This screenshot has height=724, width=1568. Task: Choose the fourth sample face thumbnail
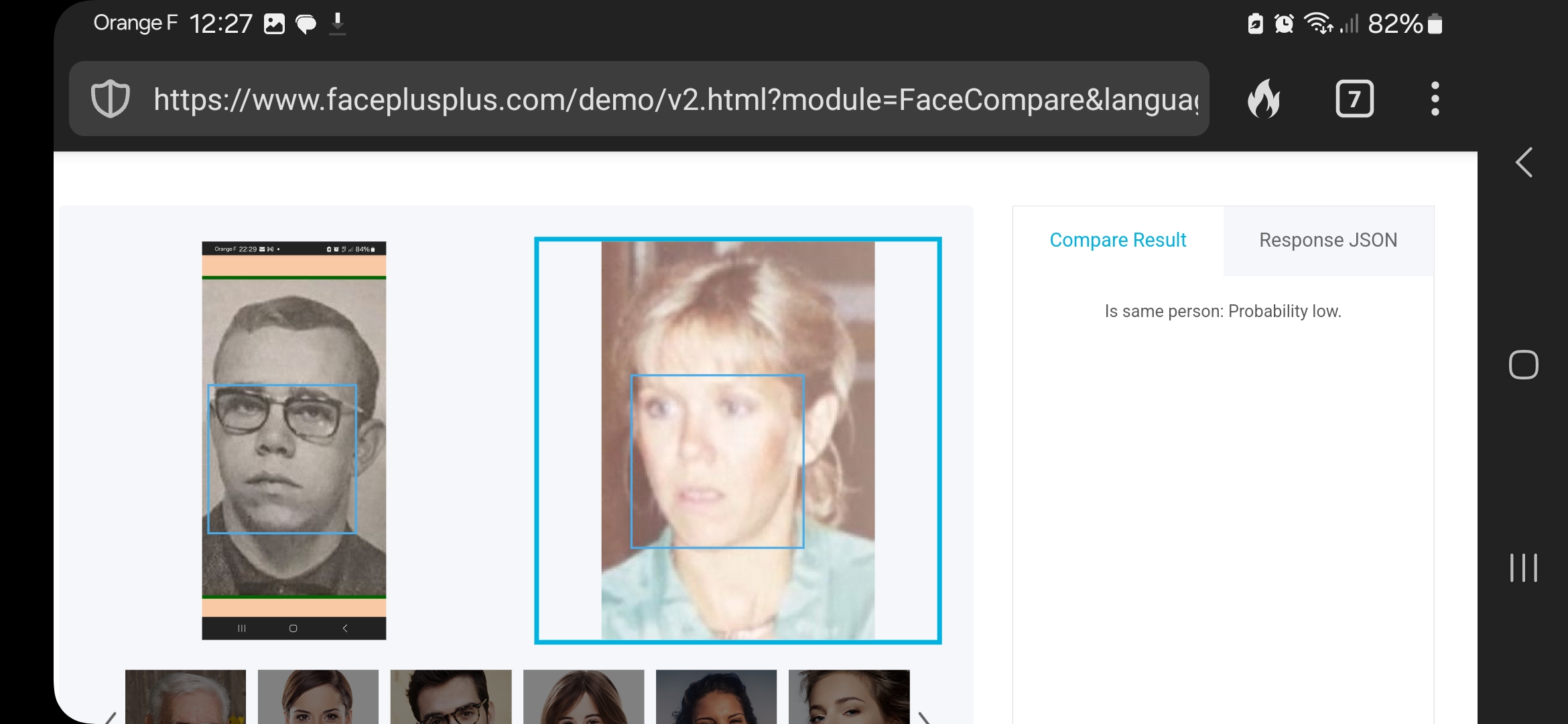click(584, 697)
